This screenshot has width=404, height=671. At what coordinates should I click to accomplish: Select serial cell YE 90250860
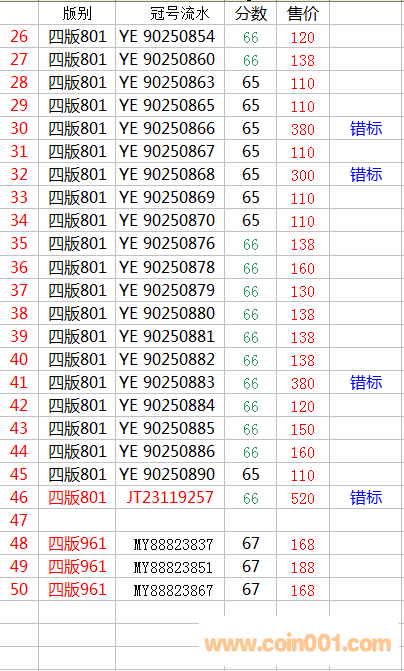click(167, 59)
